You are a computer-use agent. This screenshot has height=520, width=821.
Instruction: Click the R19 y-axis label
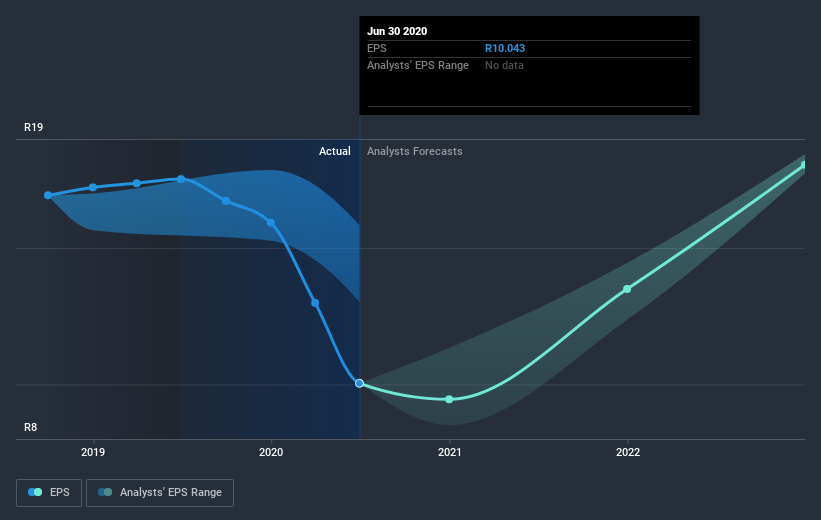(35, 128)
